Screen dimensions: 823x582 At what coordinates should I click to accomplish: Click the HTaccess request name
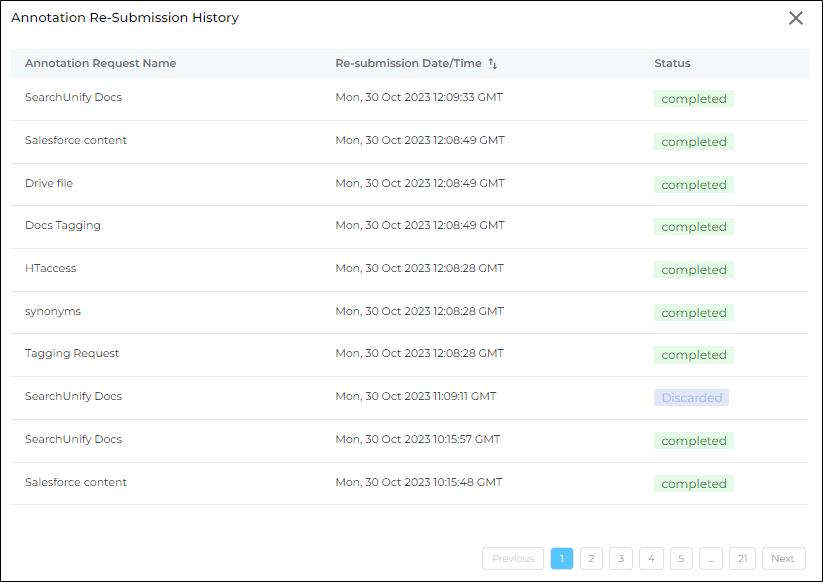pyautogui.click(x=50, y=269)
